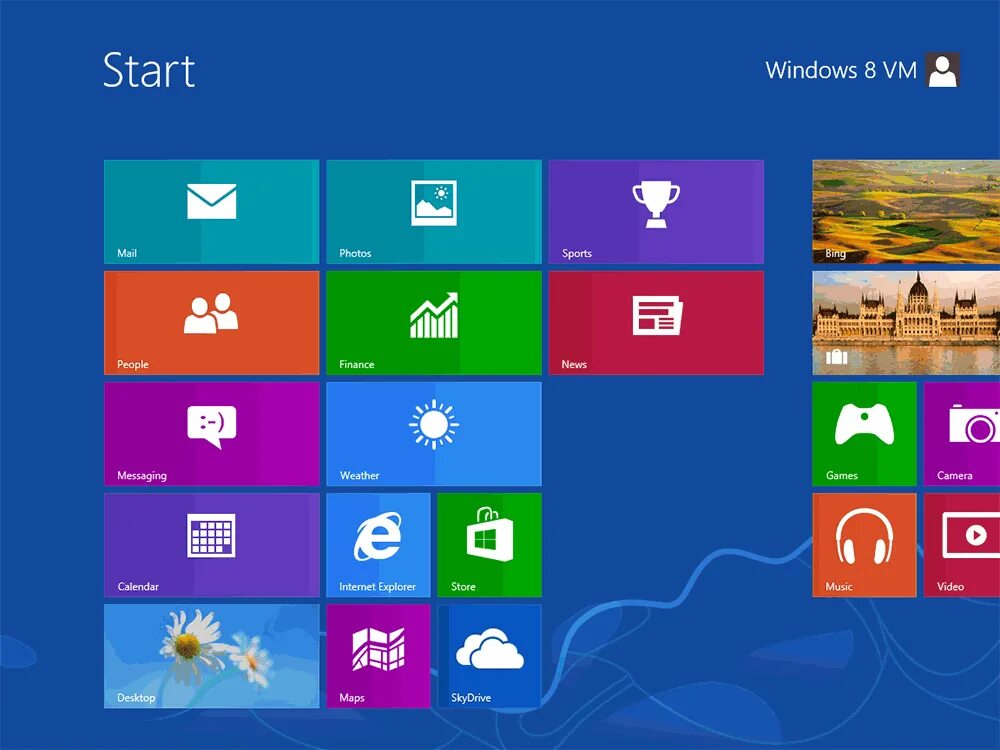Launch the Sports trophy tile
1000x750 pixels.
point(656,212)
